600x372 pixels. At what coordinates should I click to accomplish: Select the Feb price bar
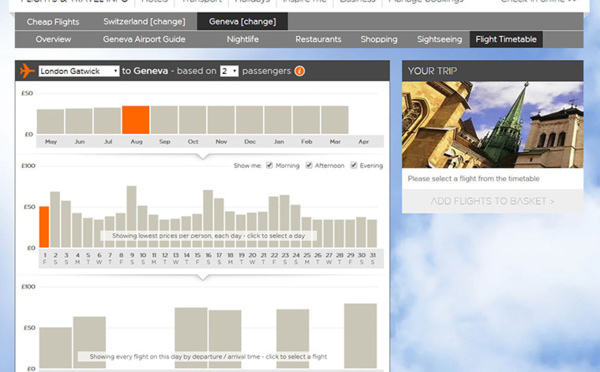click(x=307, y=120)
